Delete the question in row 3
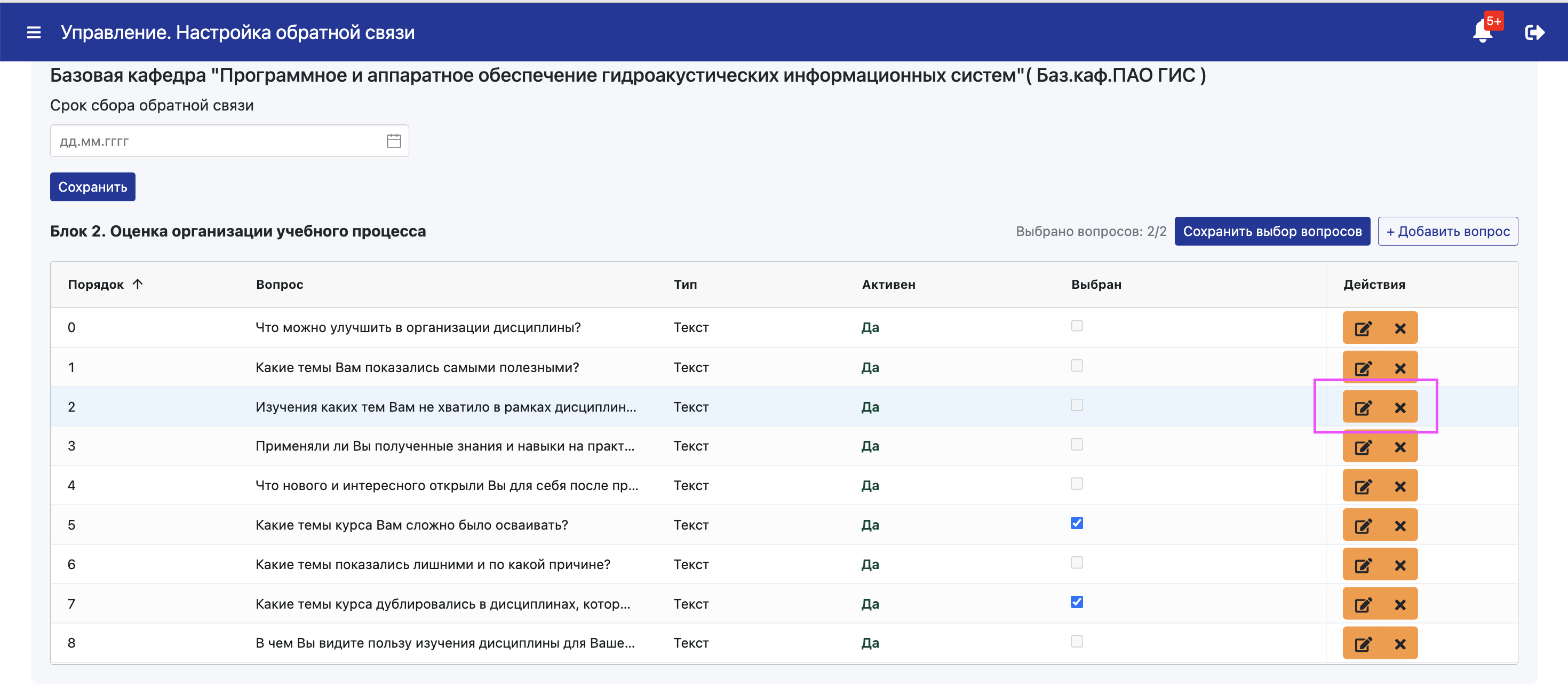This screenshot has width=1568, height=693. coord(1400,447)
